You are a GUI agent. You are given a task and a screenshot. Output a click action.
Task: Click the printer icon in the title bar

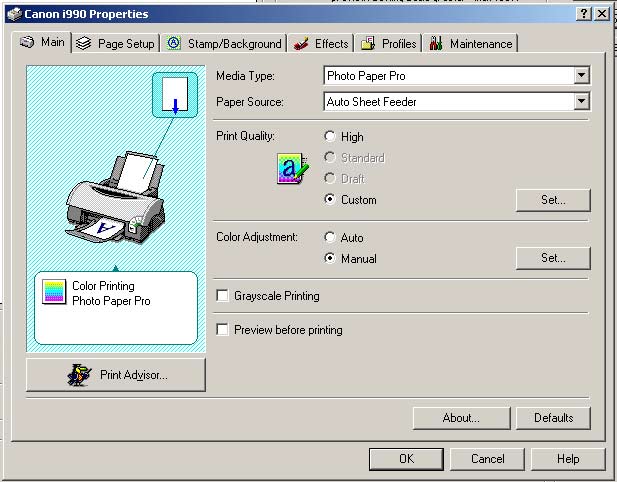tap(14, 14)
